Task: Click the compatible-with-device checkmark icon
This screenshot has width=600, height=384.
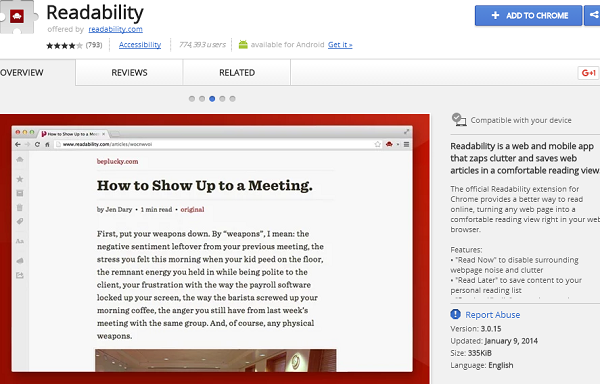Action: (x=459, y=120)
